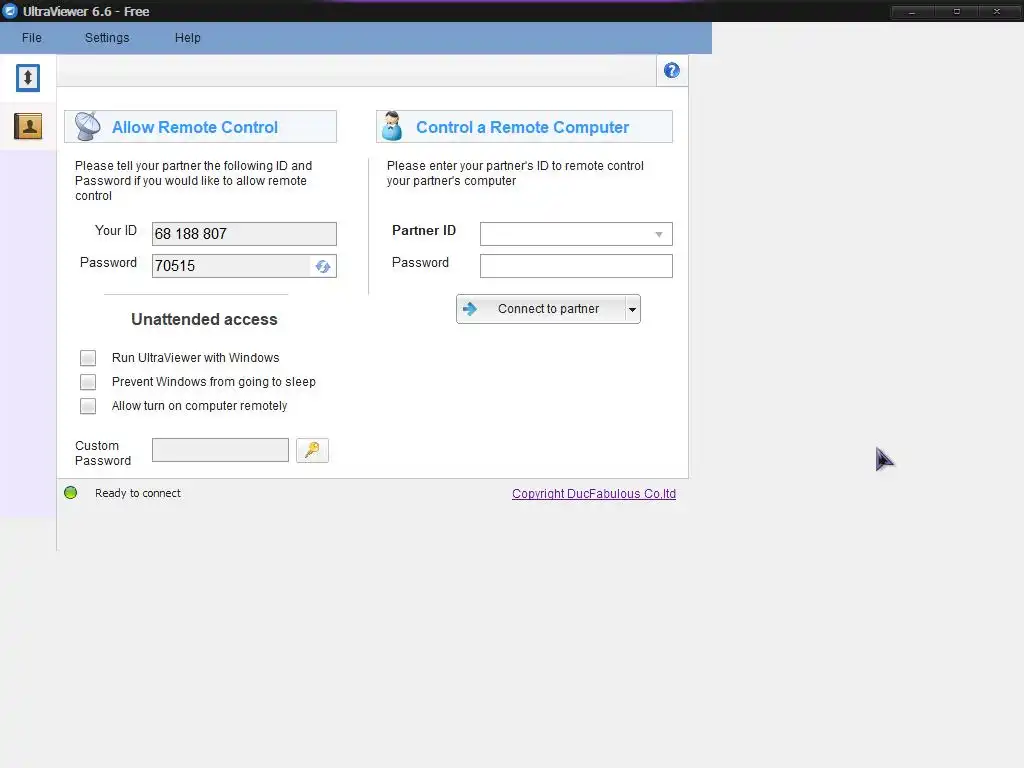Click the Custom Password input field

(220, 450)
